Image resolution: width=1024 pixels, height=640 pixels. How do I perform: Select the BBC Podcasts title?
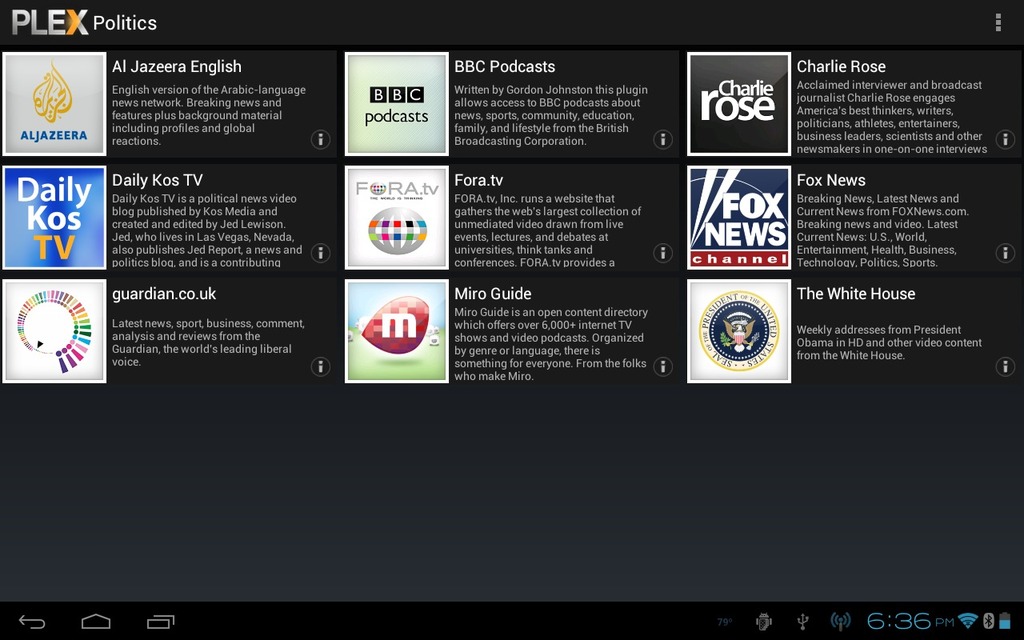(505, 67)
